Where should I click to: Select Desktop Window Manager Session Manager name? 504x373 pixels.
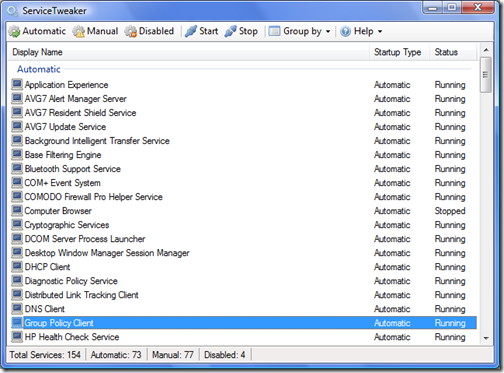click(x=107, y=253)
